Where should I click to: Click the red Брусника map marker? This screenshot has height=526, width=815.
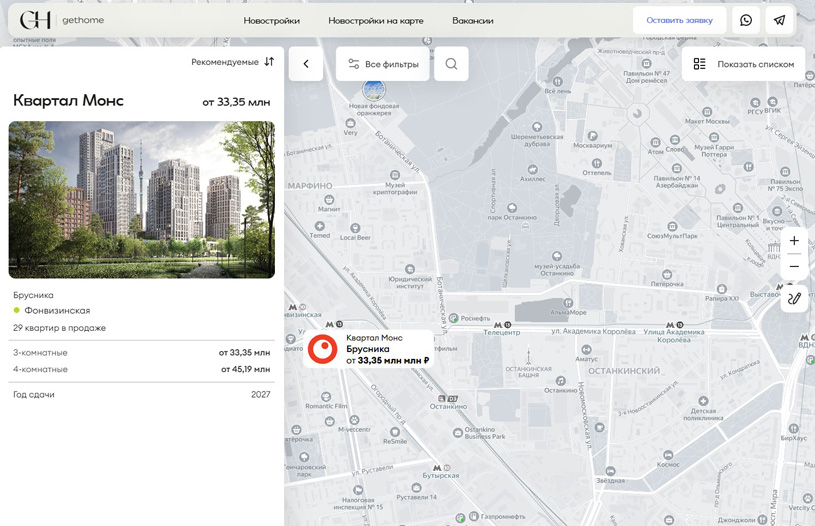pyautogui.click(x=322, y=349)
